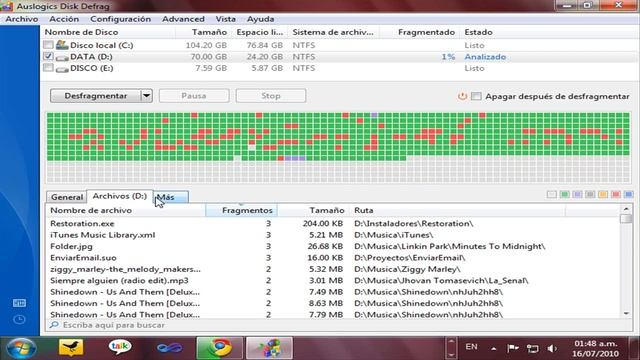Click the Disco local (C:) drive icon
The width and height of the screenshot is (640, 360).
click(62, 45)
